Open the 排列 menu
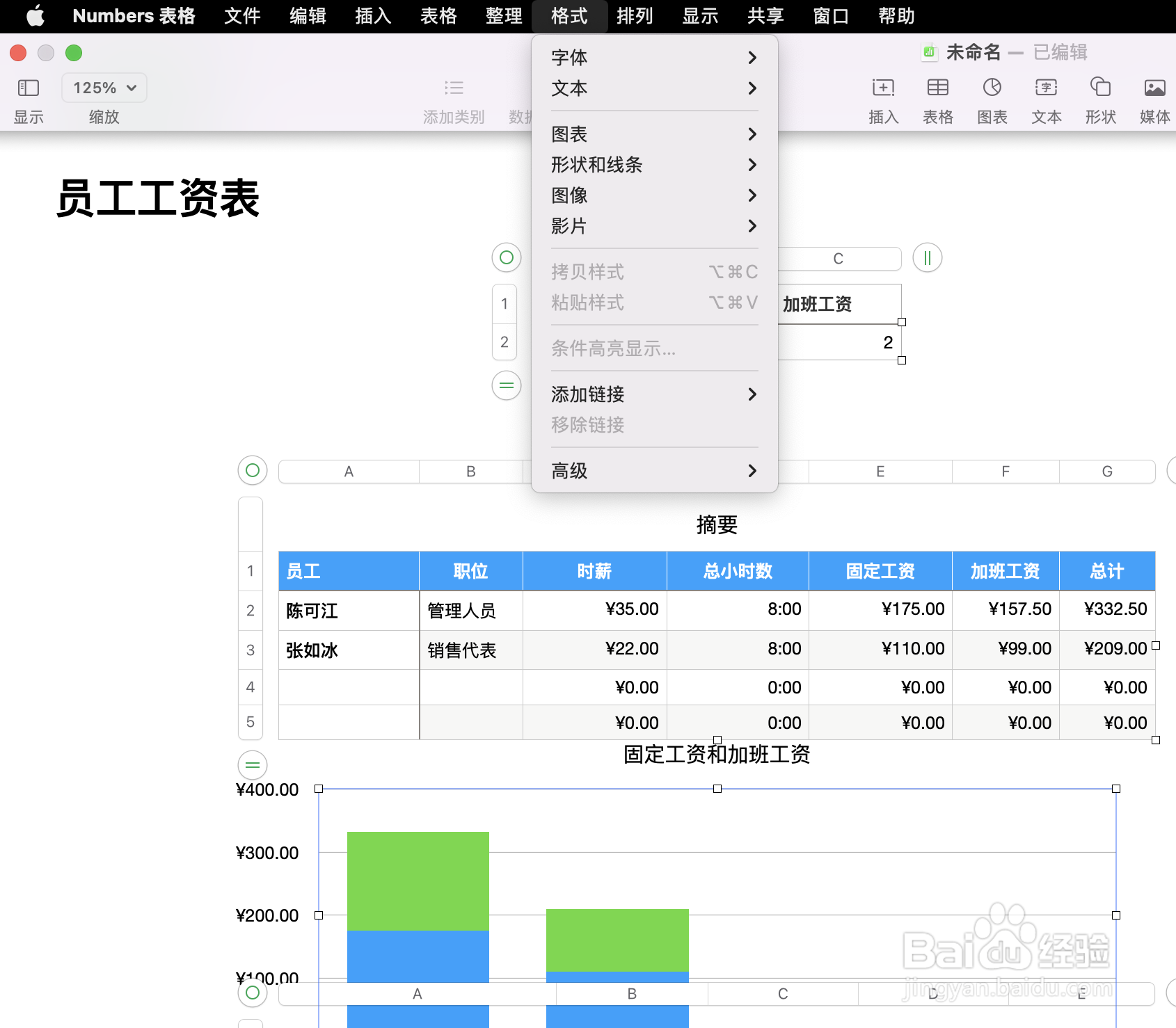This screenshot has width=1176, height=1028. click(x=635, y=15)
